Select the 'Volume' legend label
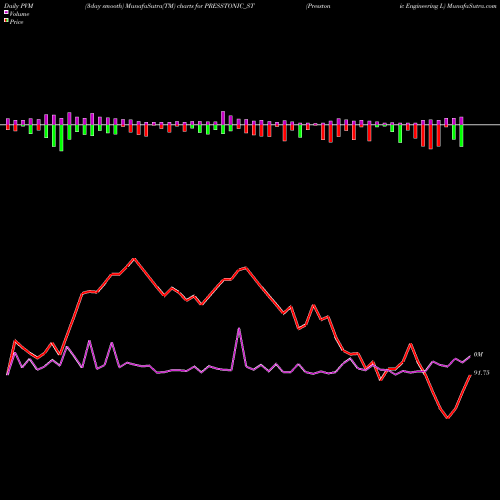 [19, 14]
